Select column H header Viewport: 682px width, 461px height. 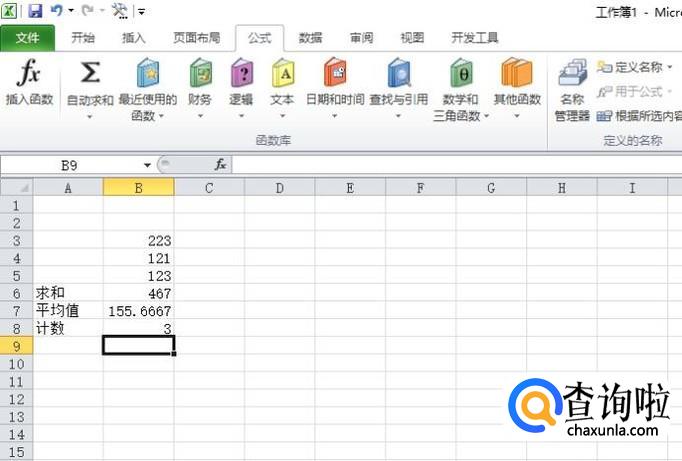point(562,188)
